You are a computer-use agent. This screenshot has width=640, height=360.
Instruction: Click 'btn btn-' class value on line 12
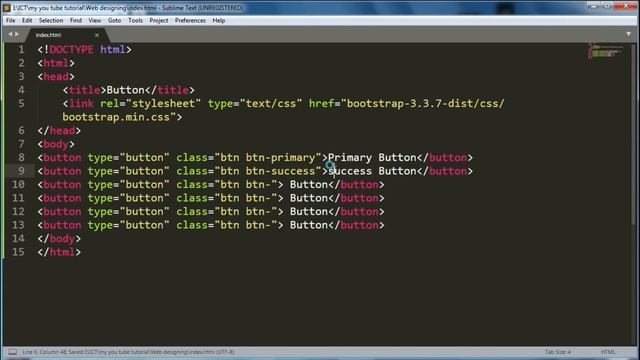[246, 211]
